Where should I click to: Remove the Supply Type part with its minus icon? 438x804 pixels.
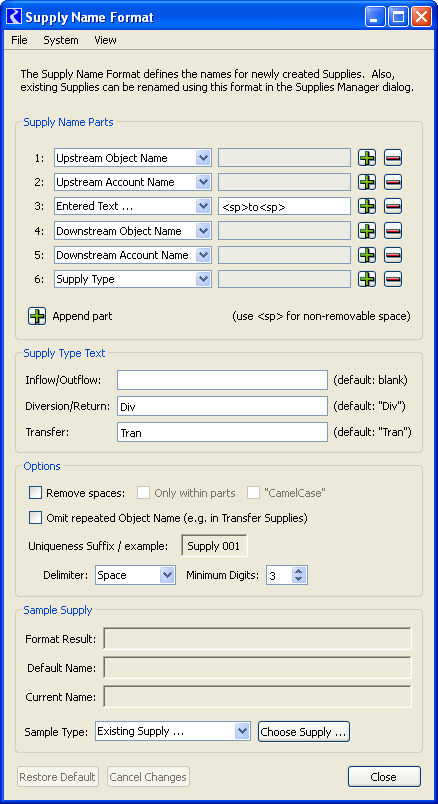click(x=393, y=279)
